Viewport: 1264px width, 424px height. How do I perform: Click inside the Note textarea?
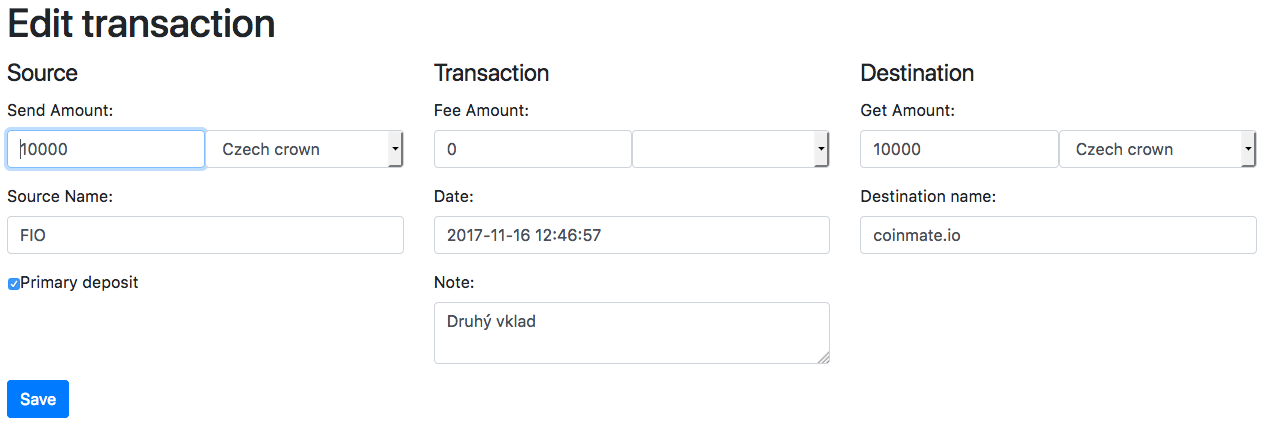coord(632,333)
